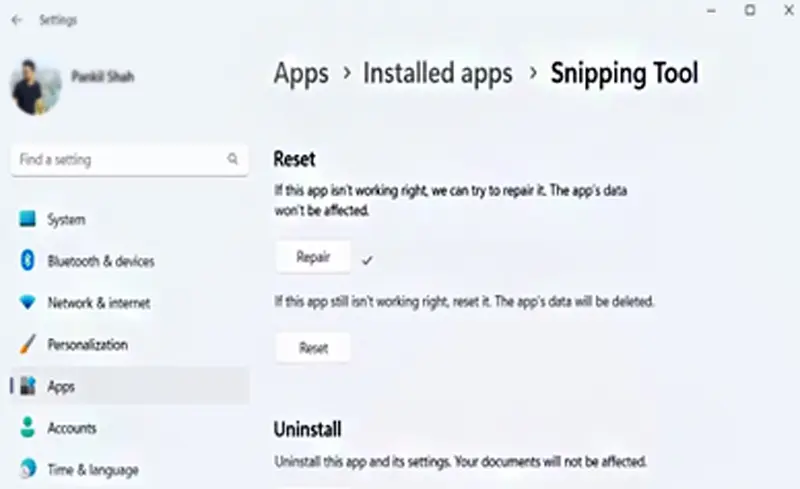Click the Bluetooth icon in sidebar
800x489 pixels.
28,260
